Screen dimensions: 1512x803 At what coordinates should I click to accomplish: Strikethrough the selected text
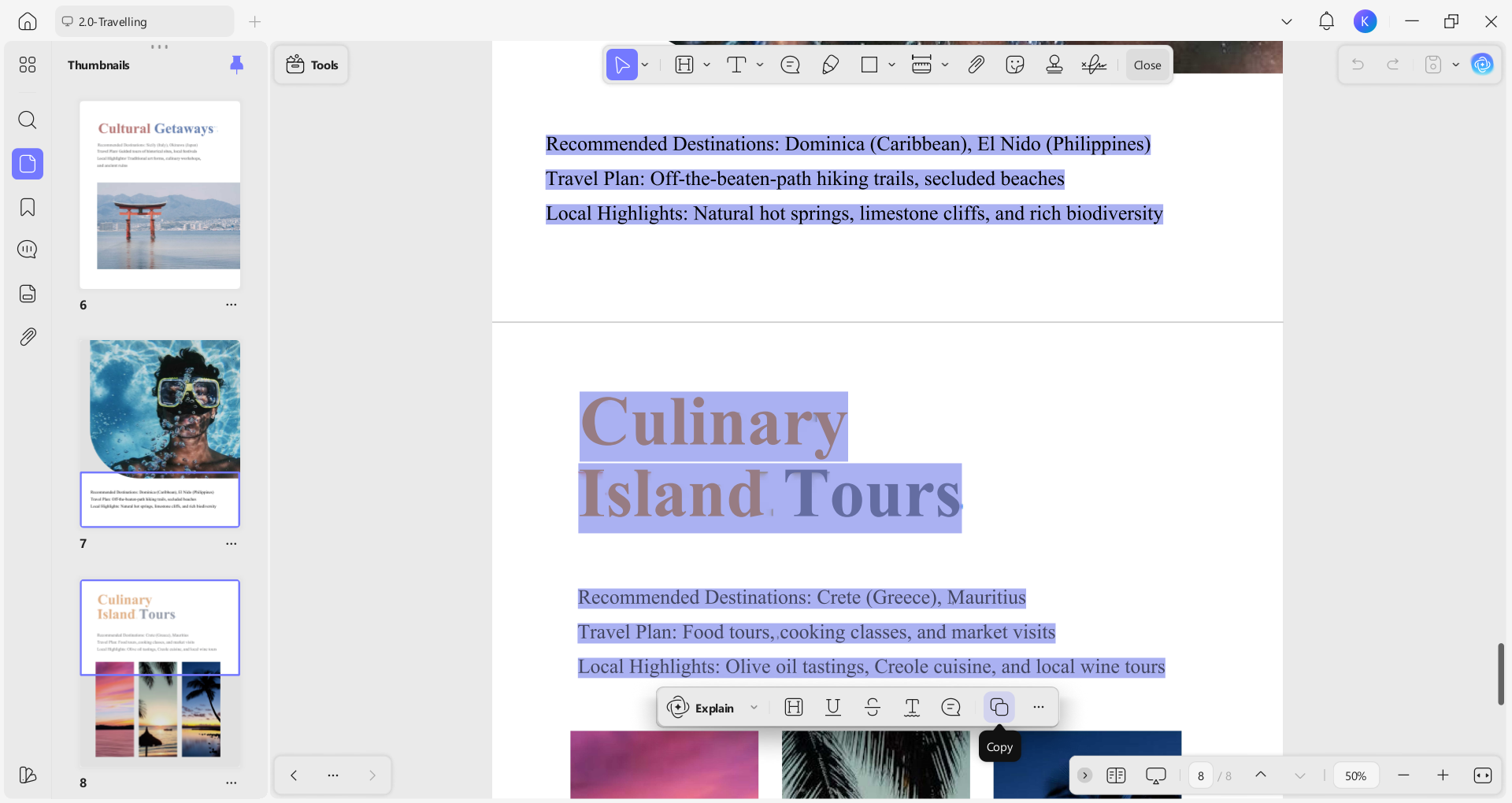(x=873, y=708)
